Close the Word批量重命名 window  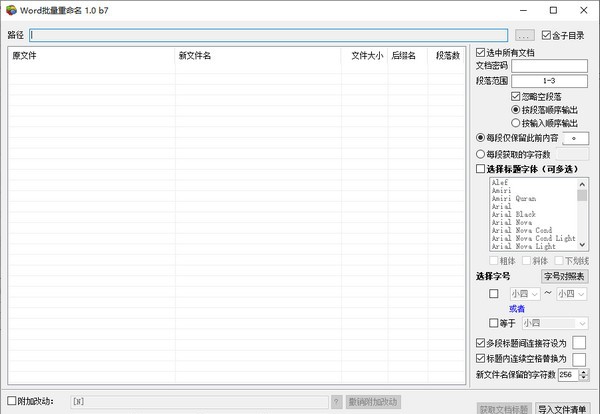(x=584, y=10)
